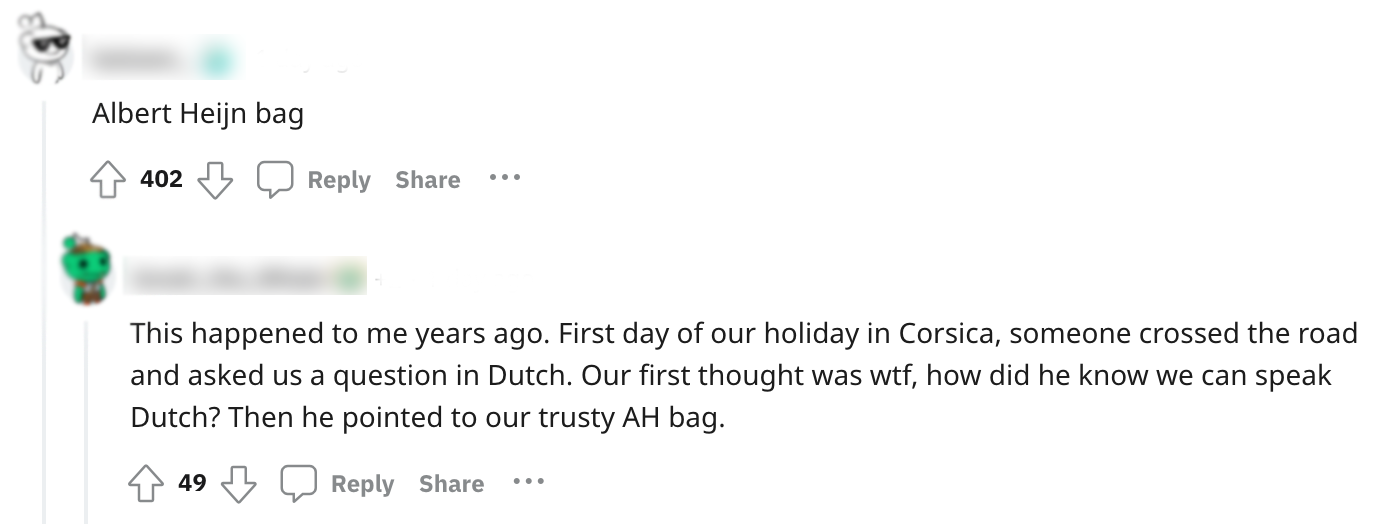The height and width of the screenshot is (524, 1386).
Task: Open more options on the Corsica reply
Action: pyautogui.click(x=529, y=483)
